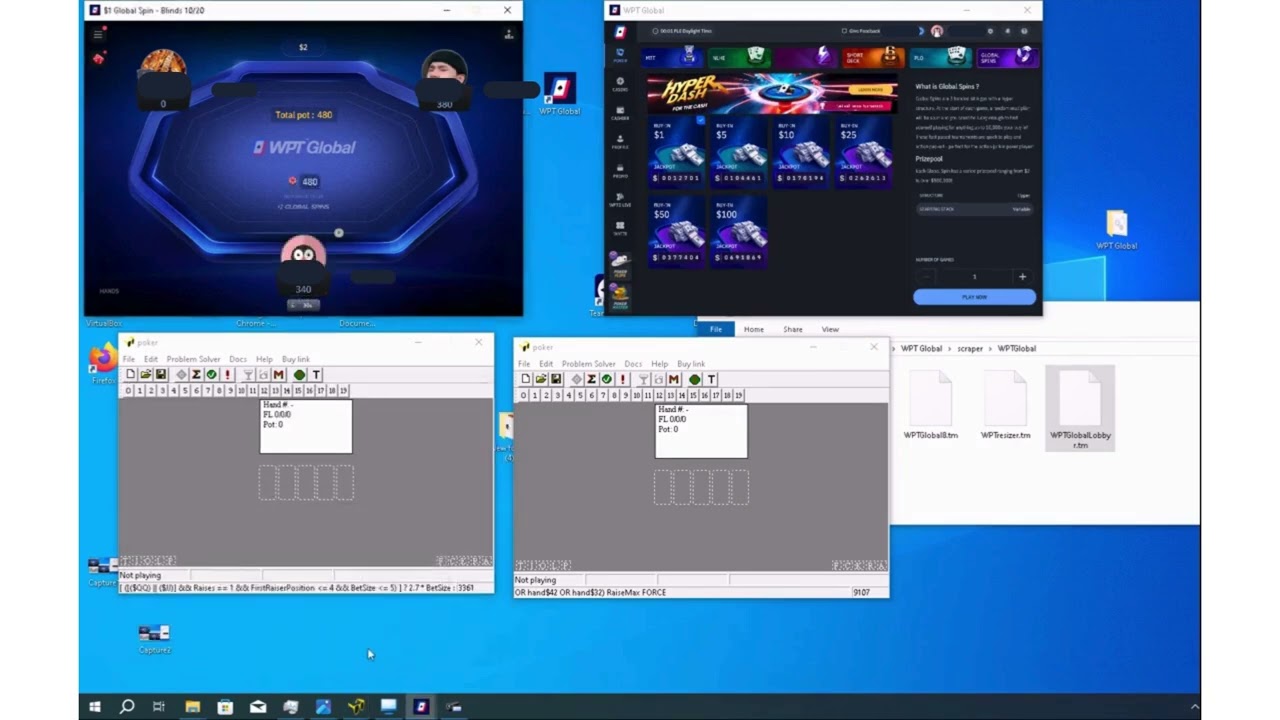Click Open folder icon in right poker window
Image resolution: width=1280 pixels, height=720 pixels.
click(x=540, y=380)
